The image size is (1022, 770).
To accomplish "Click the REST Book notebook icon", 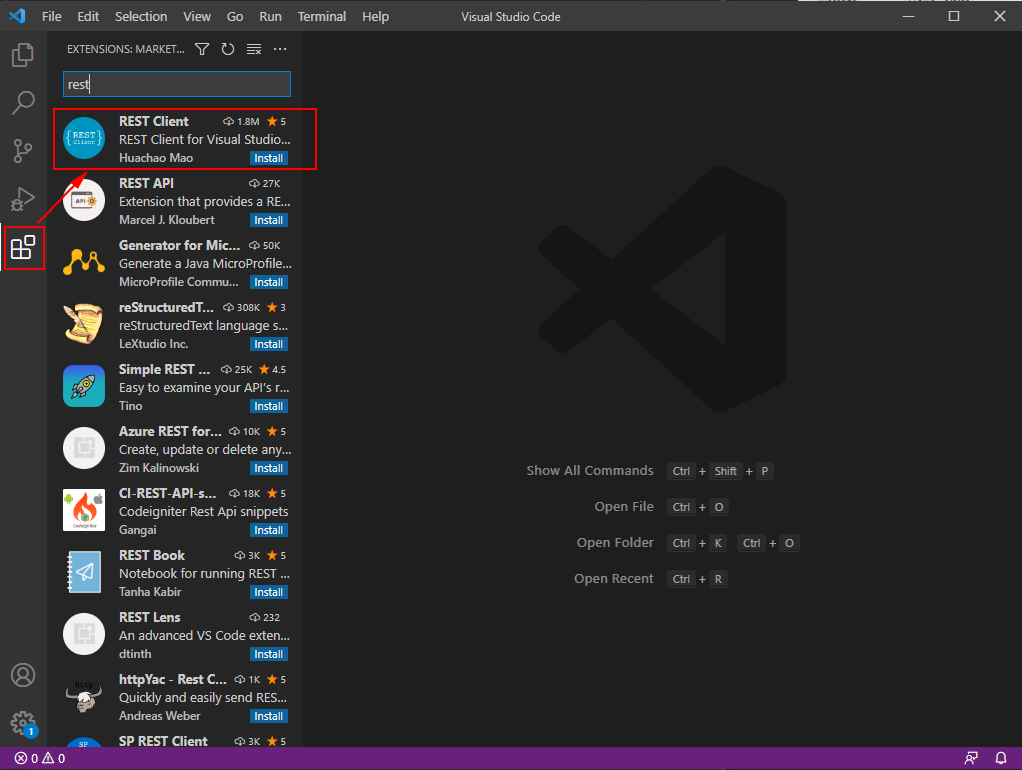I will (84, 572).
